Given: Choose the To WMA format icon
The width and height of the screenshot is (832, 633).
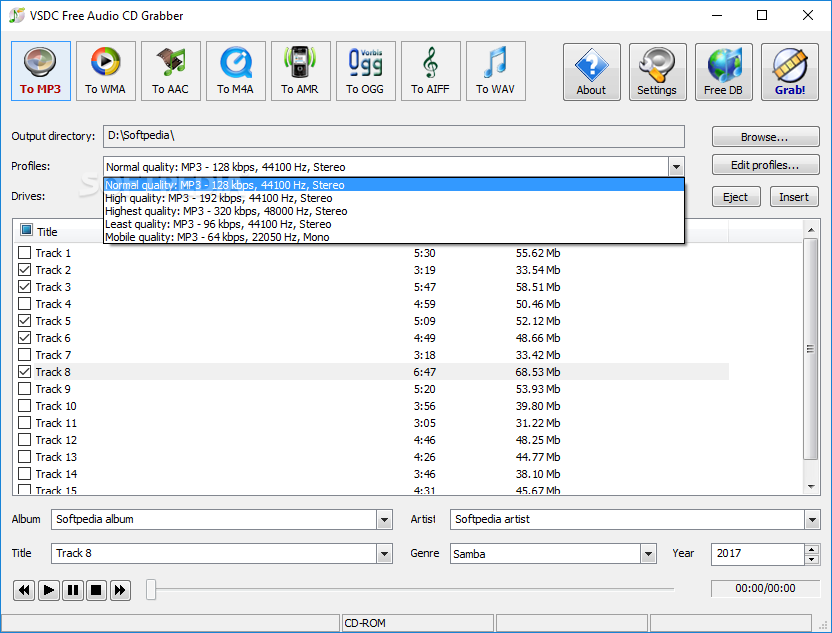Looking at the screenshot, I should [x=106, y=71].
